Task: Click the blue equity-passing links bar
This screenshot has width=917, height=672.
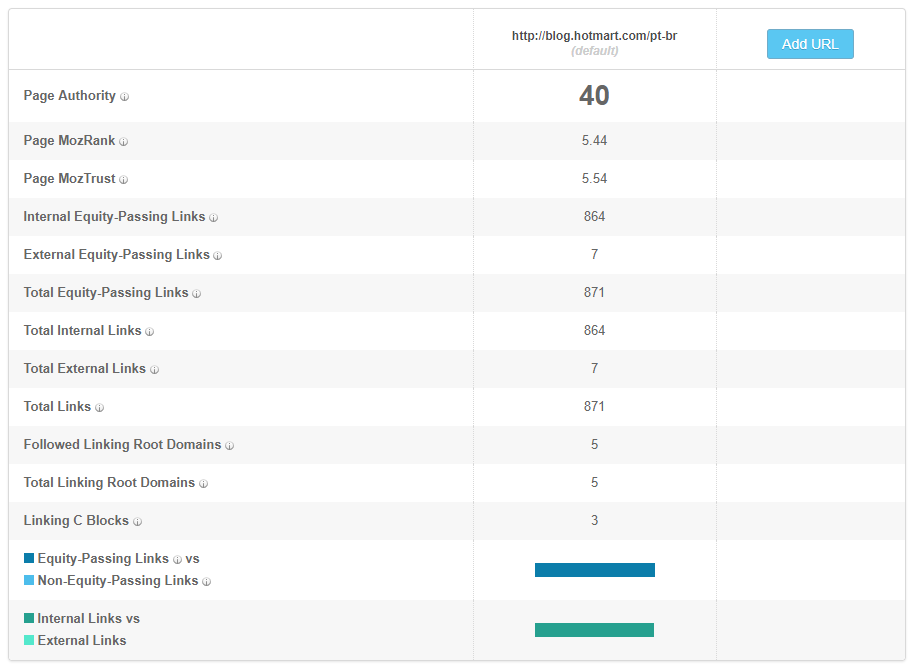Action: click(595, 570)
